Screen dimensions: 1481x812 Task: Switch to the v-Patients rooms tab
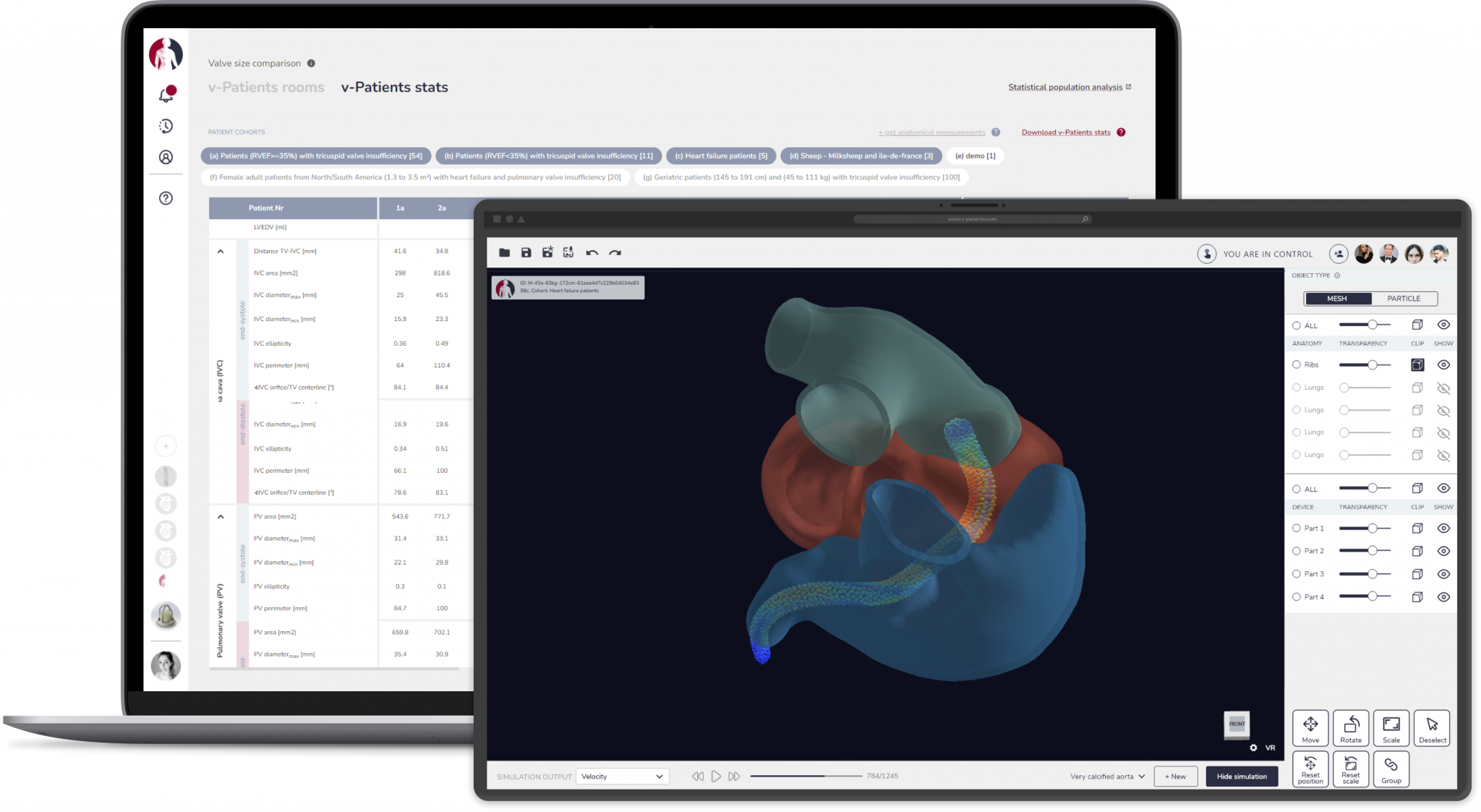click(266, 87)
